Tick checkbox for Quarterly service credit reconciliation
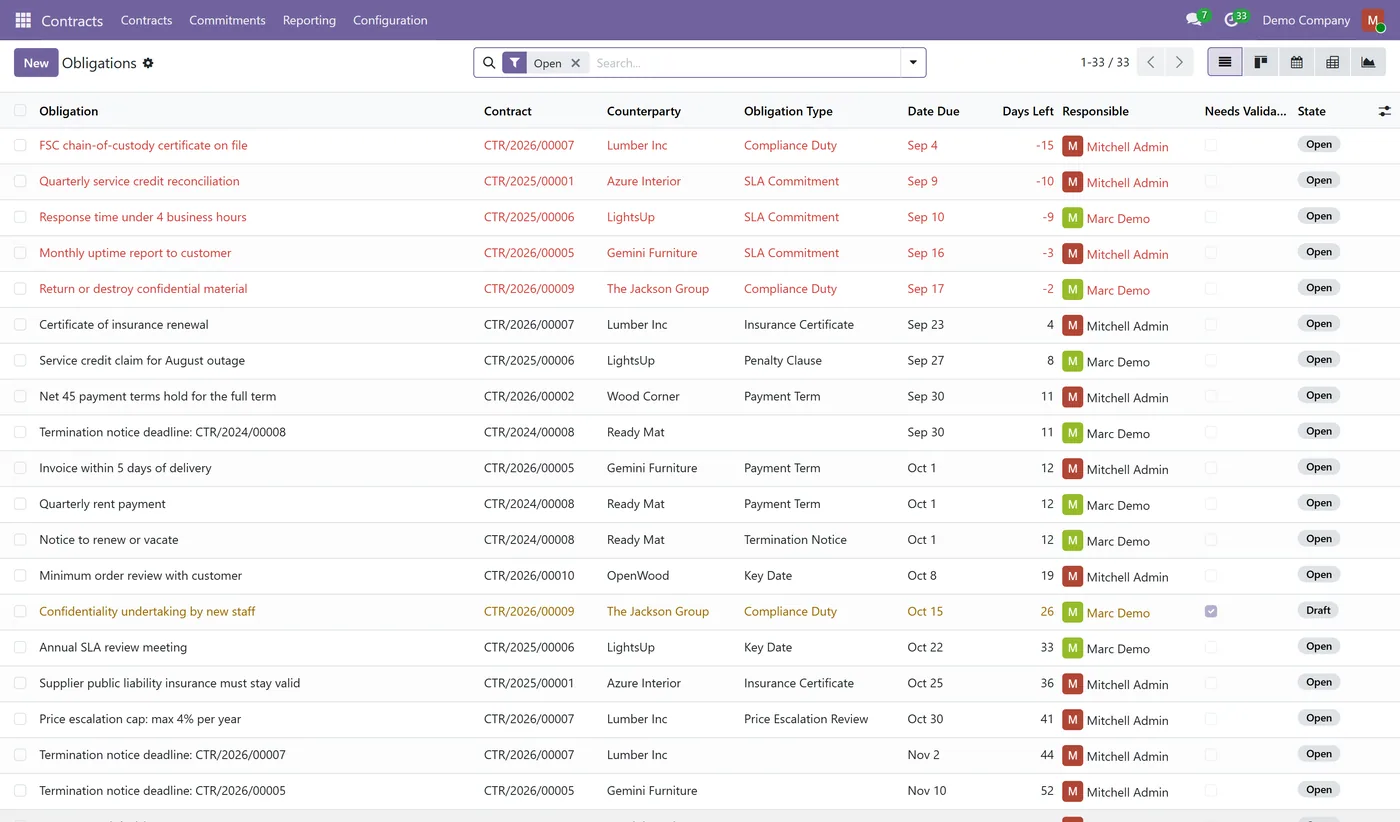 coord(20,181)
